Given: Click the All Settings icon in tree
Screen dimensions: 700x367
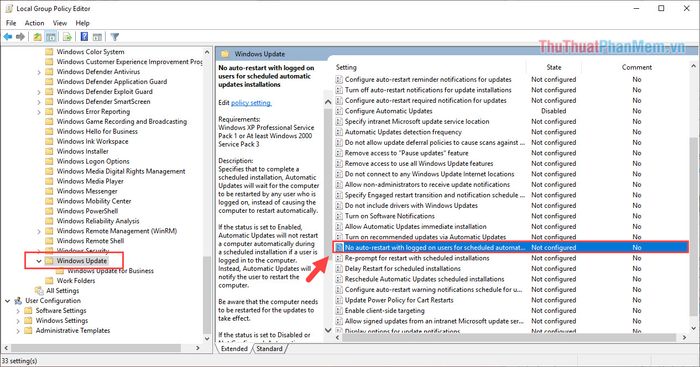Looking at the screenshot, I should point(39,291).
